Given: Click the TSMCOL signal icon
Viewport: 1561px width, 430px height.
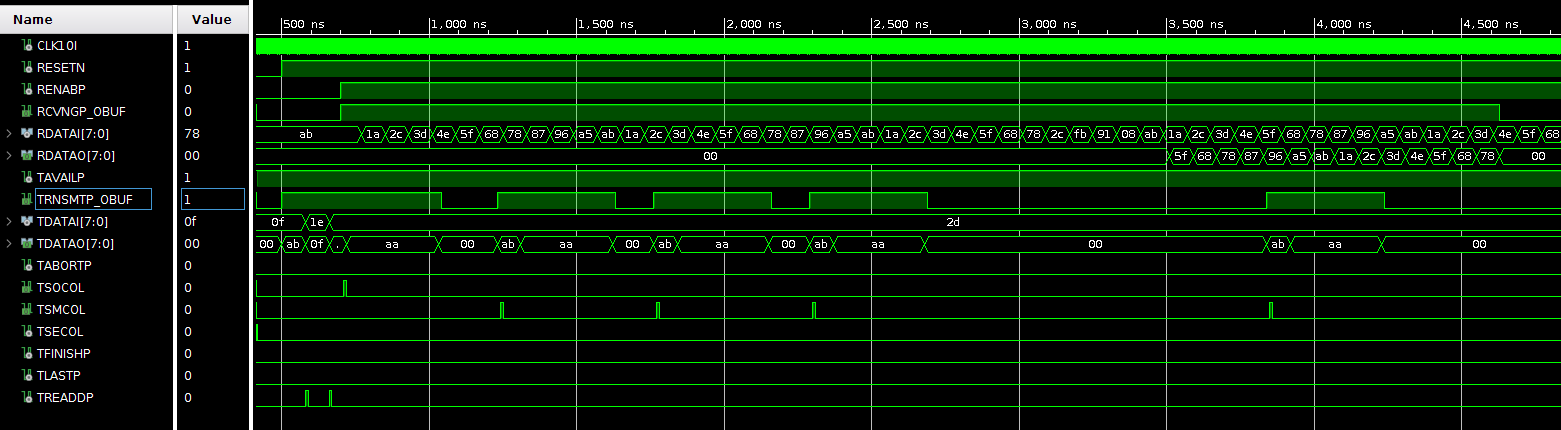Looking at the screenshot, I should tap(27, 310).
